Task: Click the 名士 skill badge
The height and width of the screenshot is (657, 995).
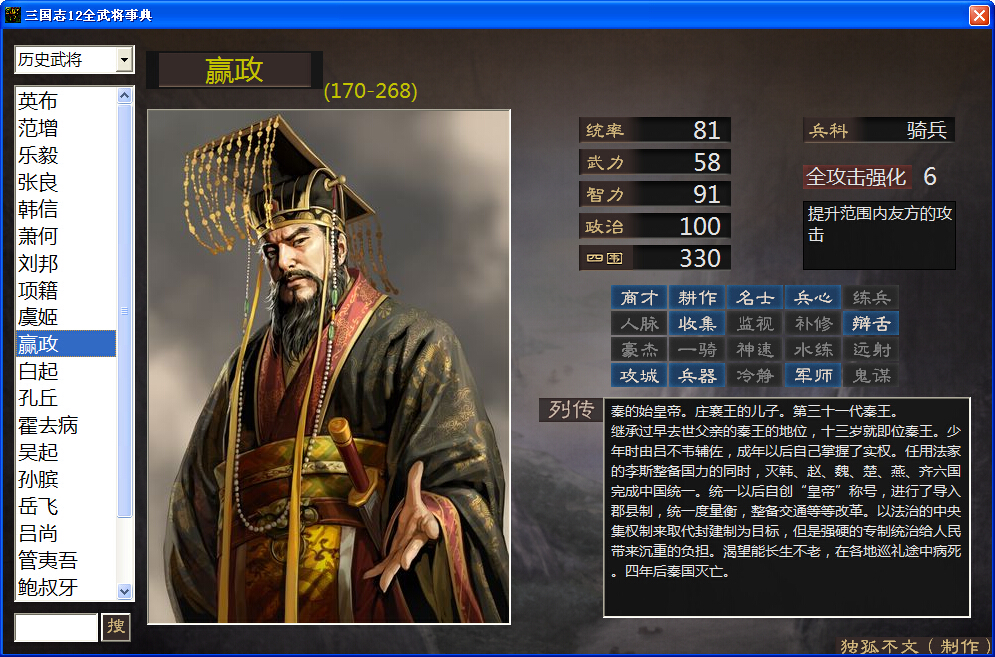Action: point(755,298)
